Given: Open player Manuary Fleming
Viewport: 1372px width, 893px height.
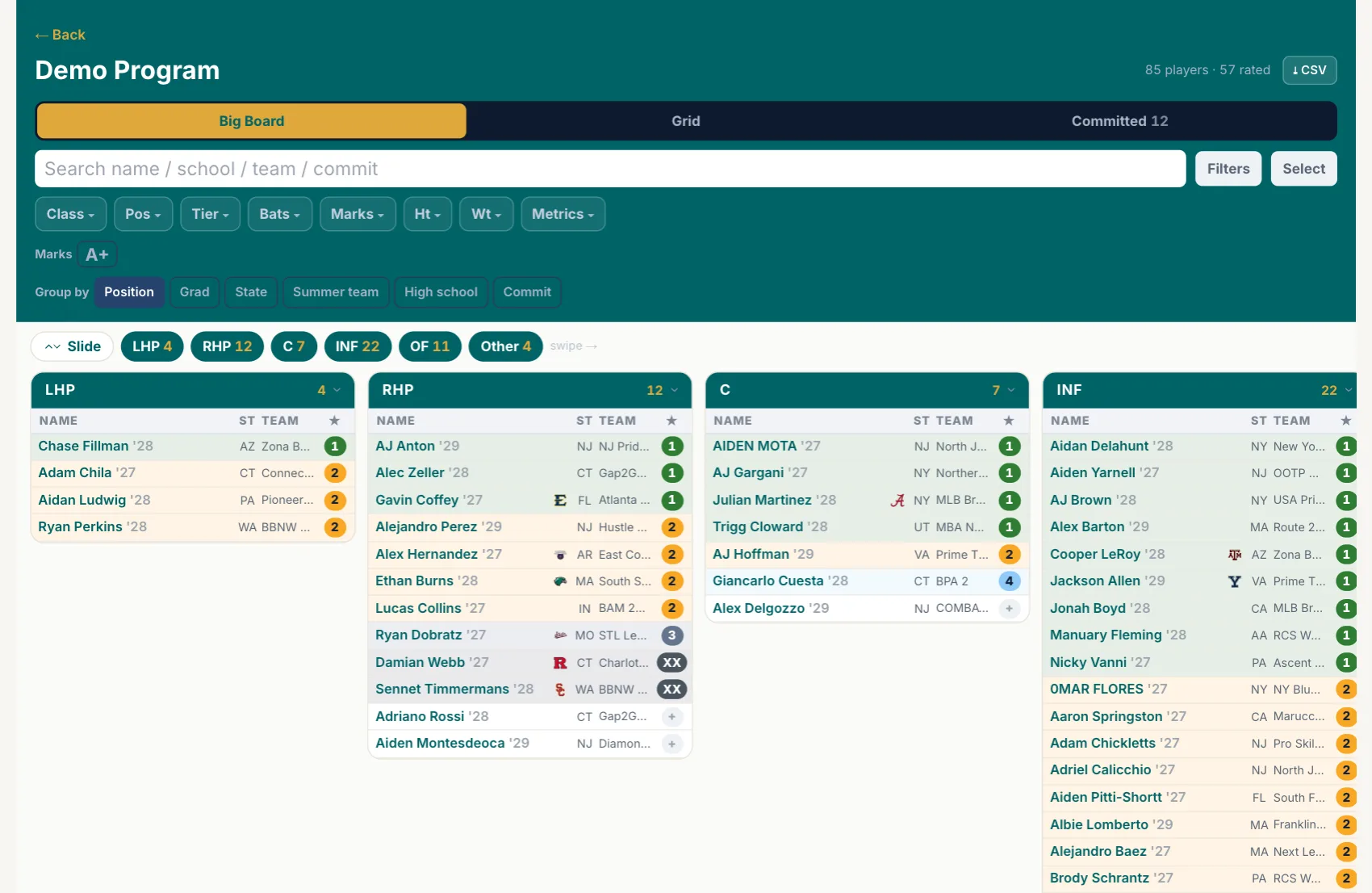Looking at the screenshot, I should point(1106,635).
